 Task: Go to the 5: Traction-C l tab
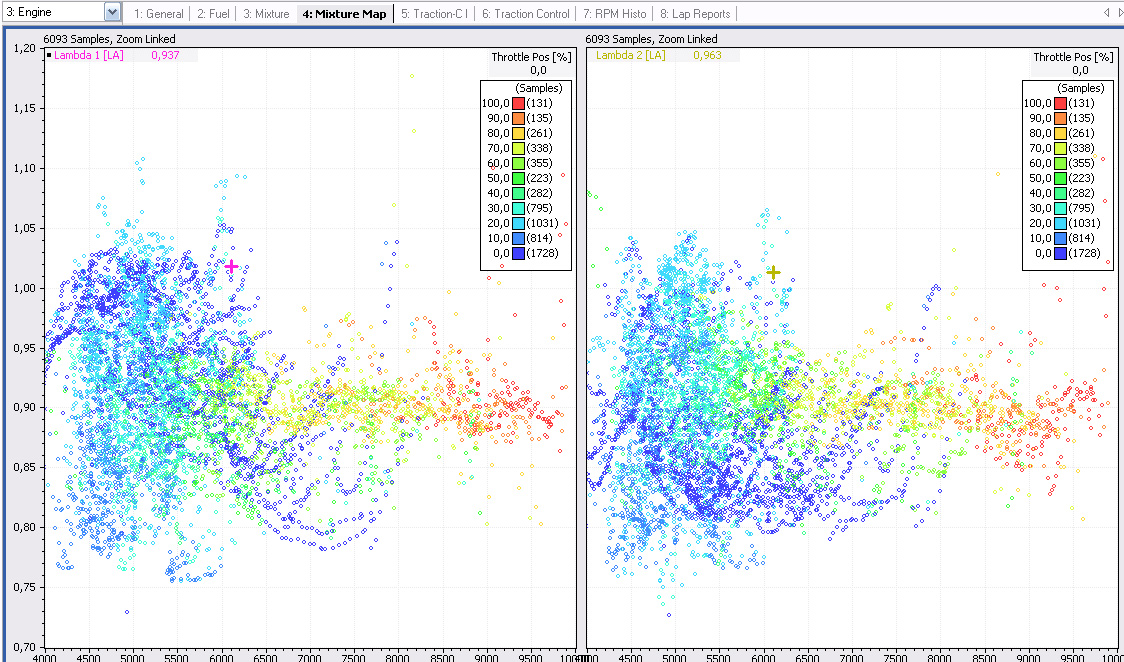[x=434, y=14]
